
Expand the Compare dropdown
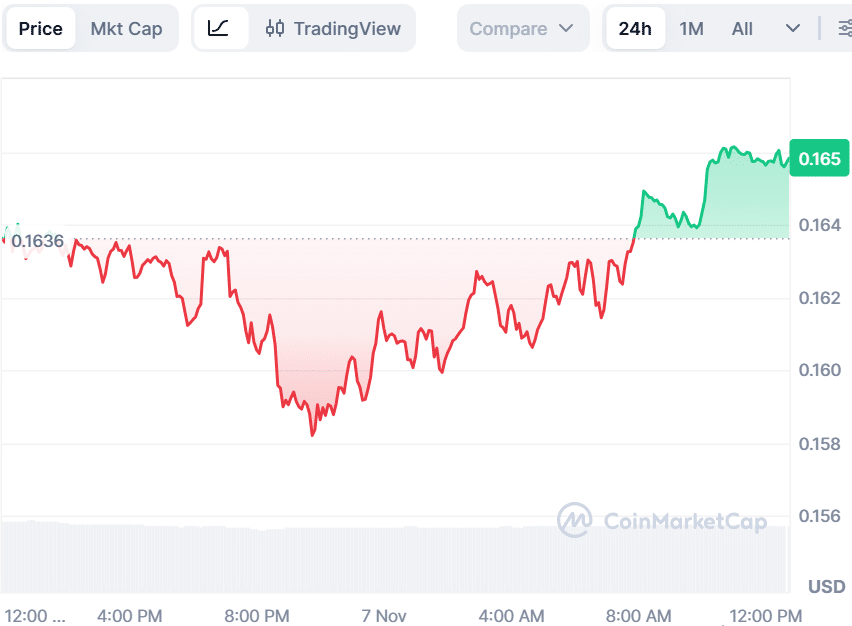click(x=522, y=28)
